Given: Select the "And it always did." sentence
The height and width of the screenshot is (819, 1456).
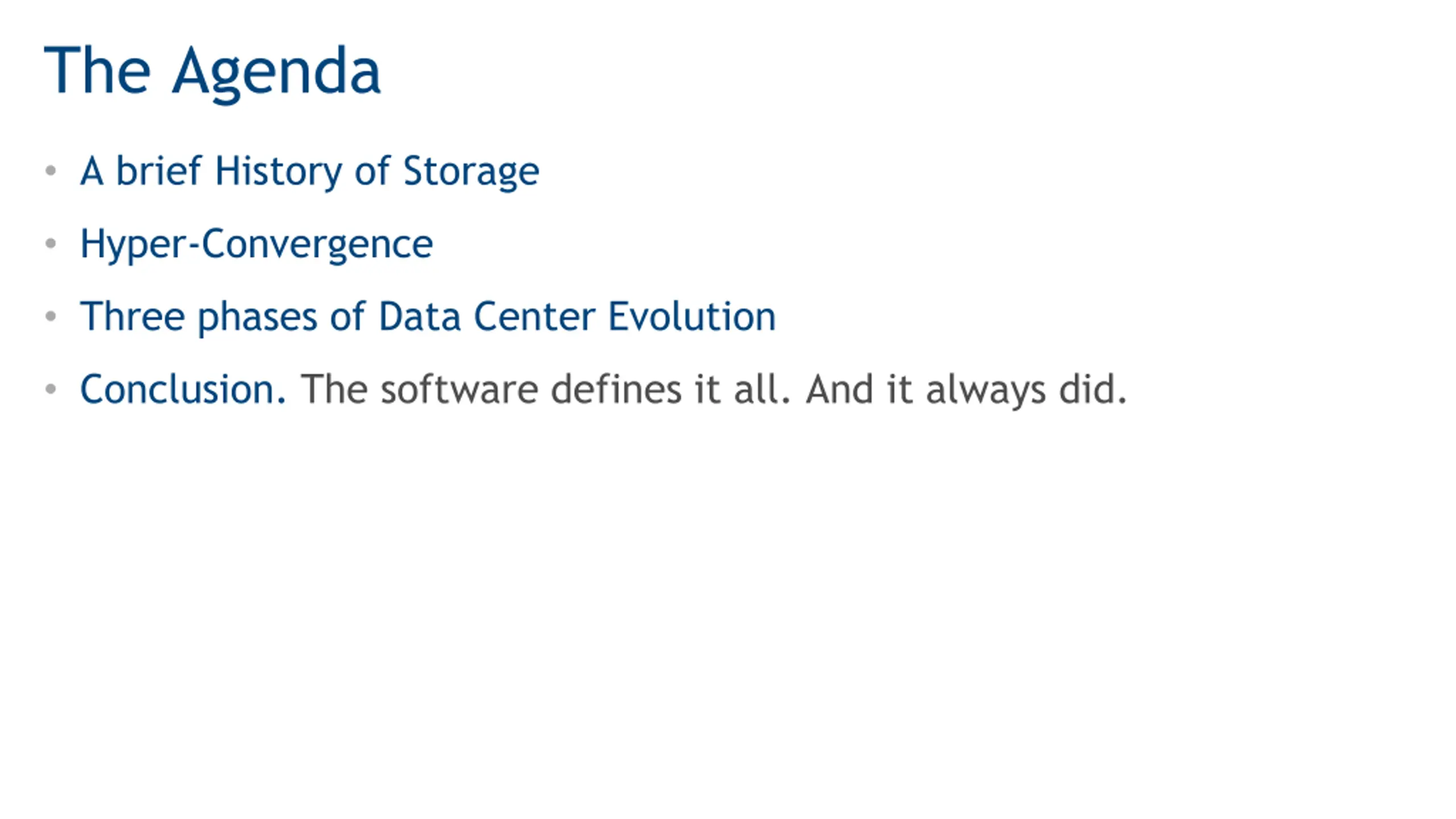Looking at the screenshot, I should [x=966, y=391].
